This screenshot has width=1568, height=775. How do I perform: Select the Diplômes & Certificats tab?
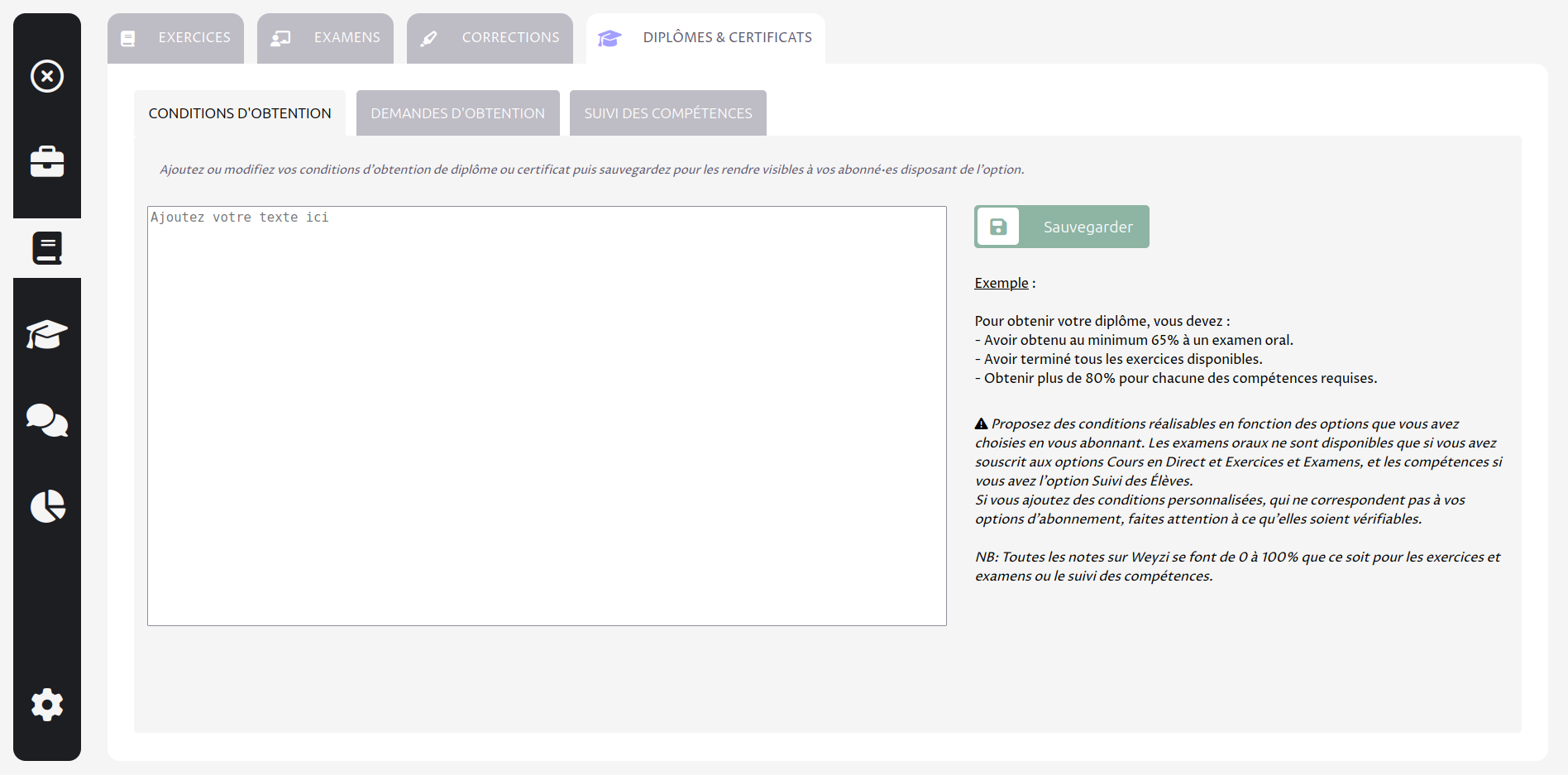click(727, 38)
